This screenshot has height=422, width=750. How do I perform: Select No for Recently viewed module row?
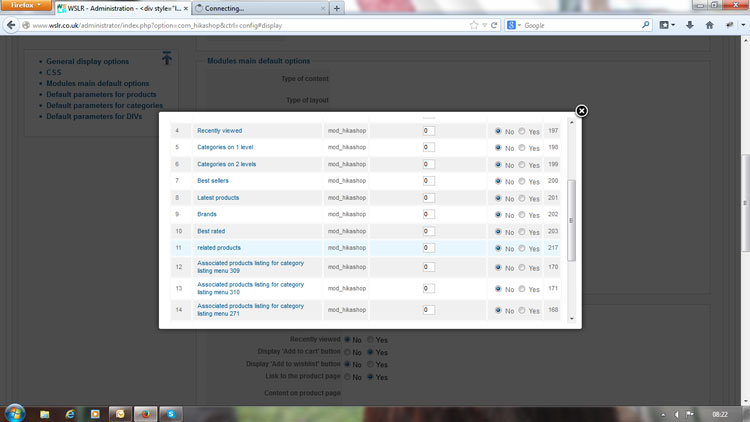(498, 131)
